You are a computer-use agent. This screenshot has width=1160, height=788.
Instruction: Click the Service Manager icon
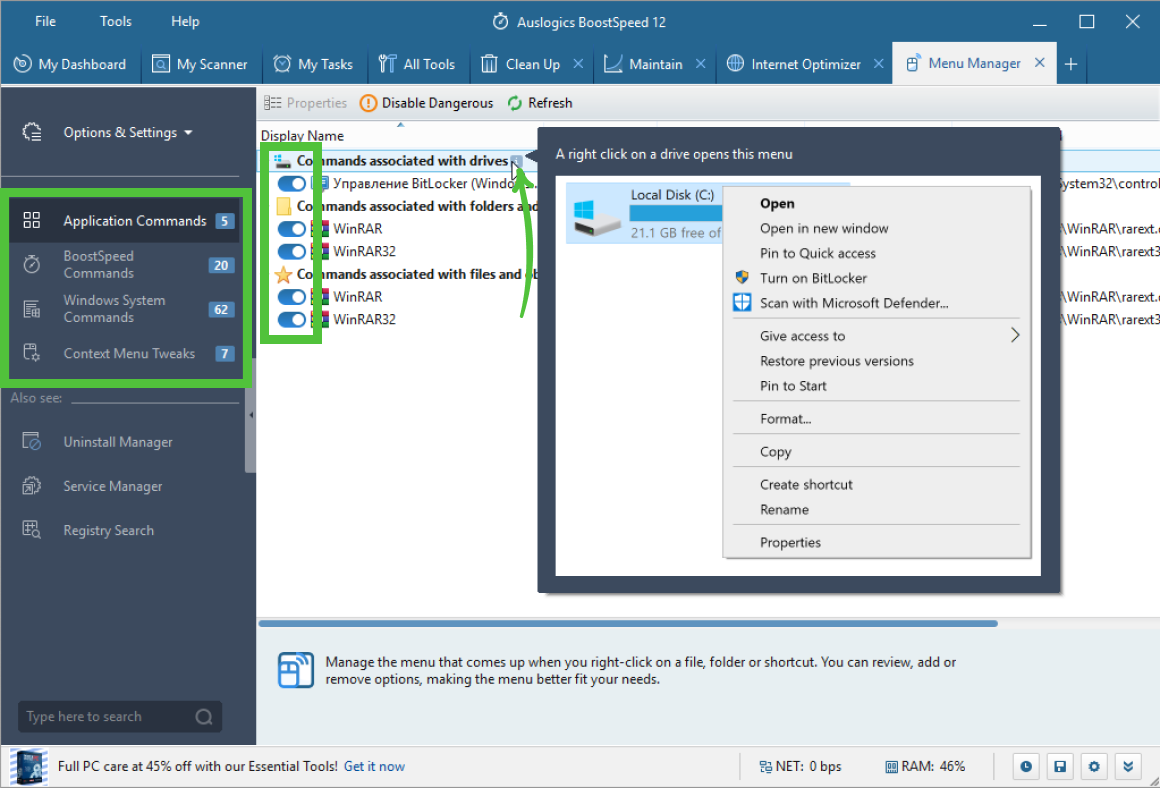32,486
